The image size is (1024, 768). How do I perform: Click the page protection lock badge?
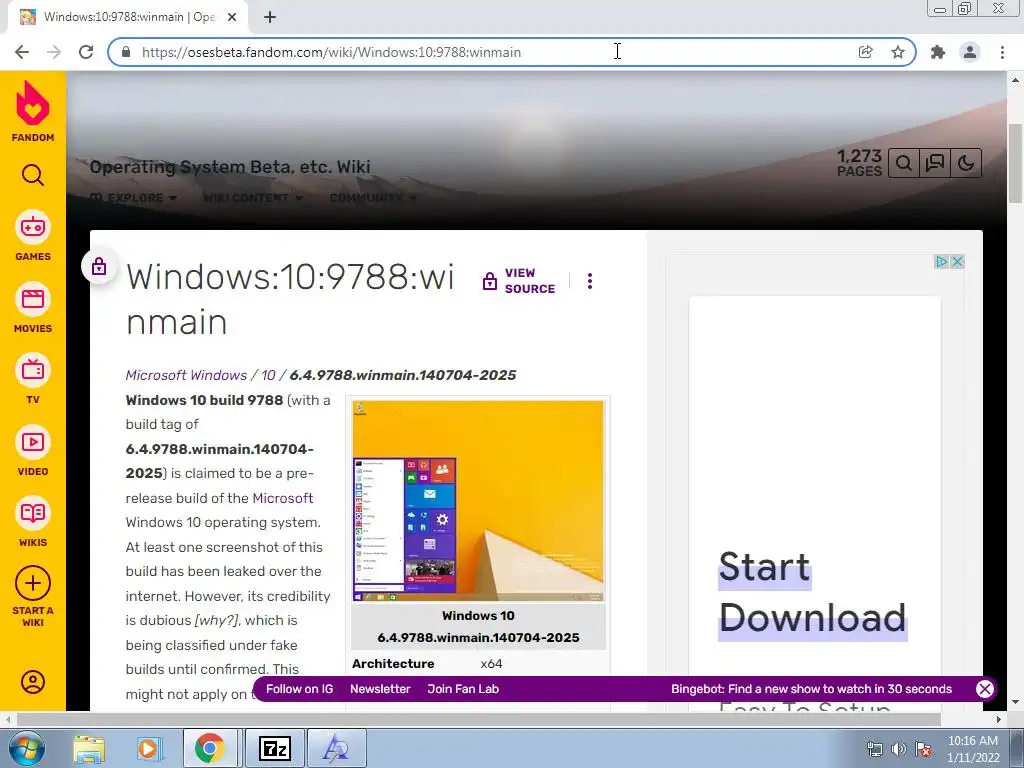(99, 266)
